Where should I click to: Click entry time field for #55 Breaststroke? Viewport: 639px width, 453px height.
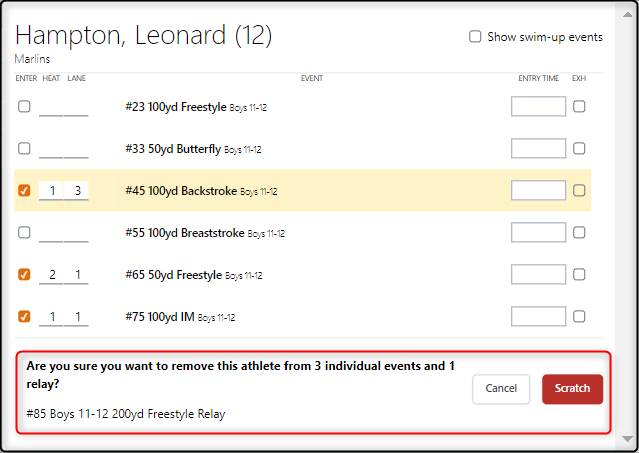click(x=538, y=232)
